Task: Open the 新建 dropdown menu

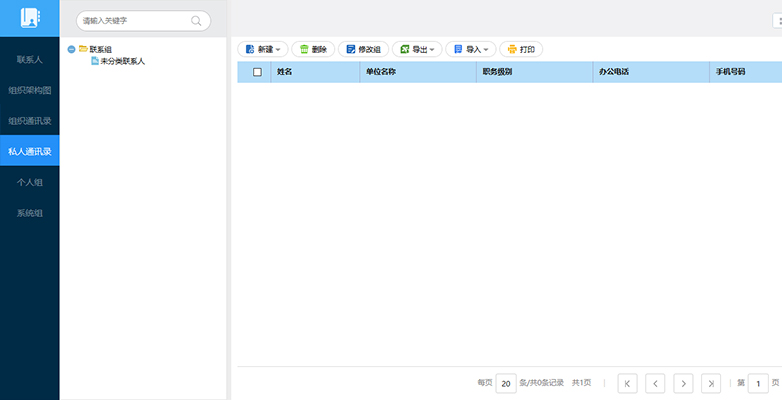Action: (263, 49)
